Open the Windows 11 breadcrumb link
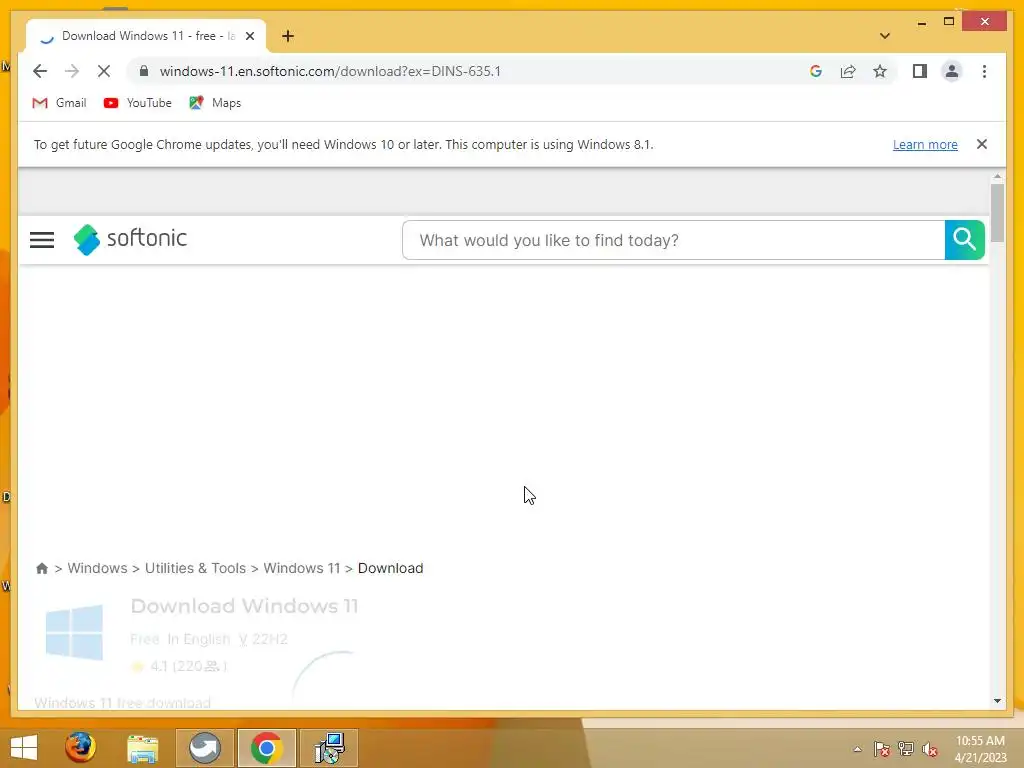1024x768 pixels. click(x=302, y=568)
